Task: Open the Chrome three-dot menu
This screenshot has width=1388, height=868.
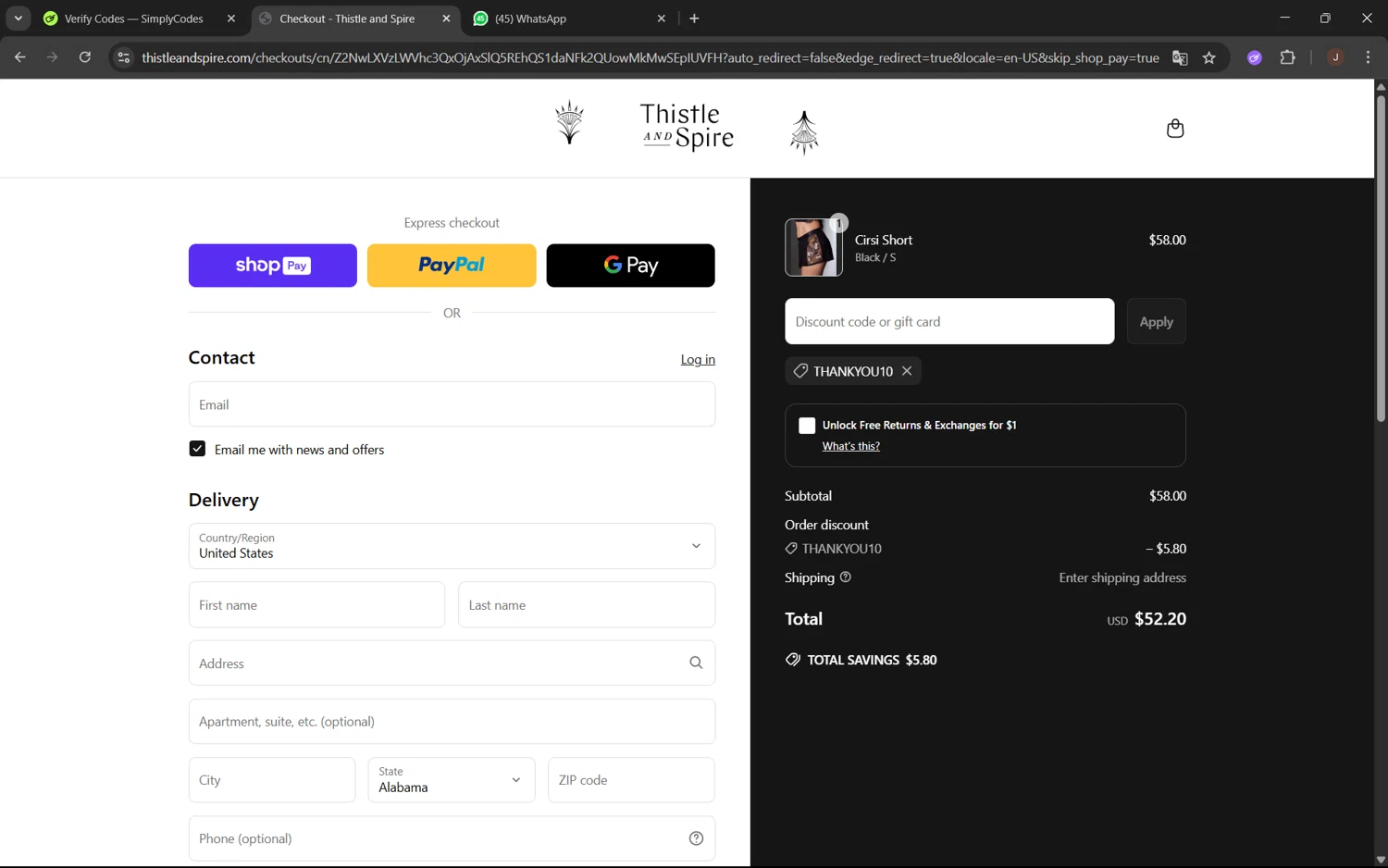Action: pyautogui.click(x=1368, y=57)
